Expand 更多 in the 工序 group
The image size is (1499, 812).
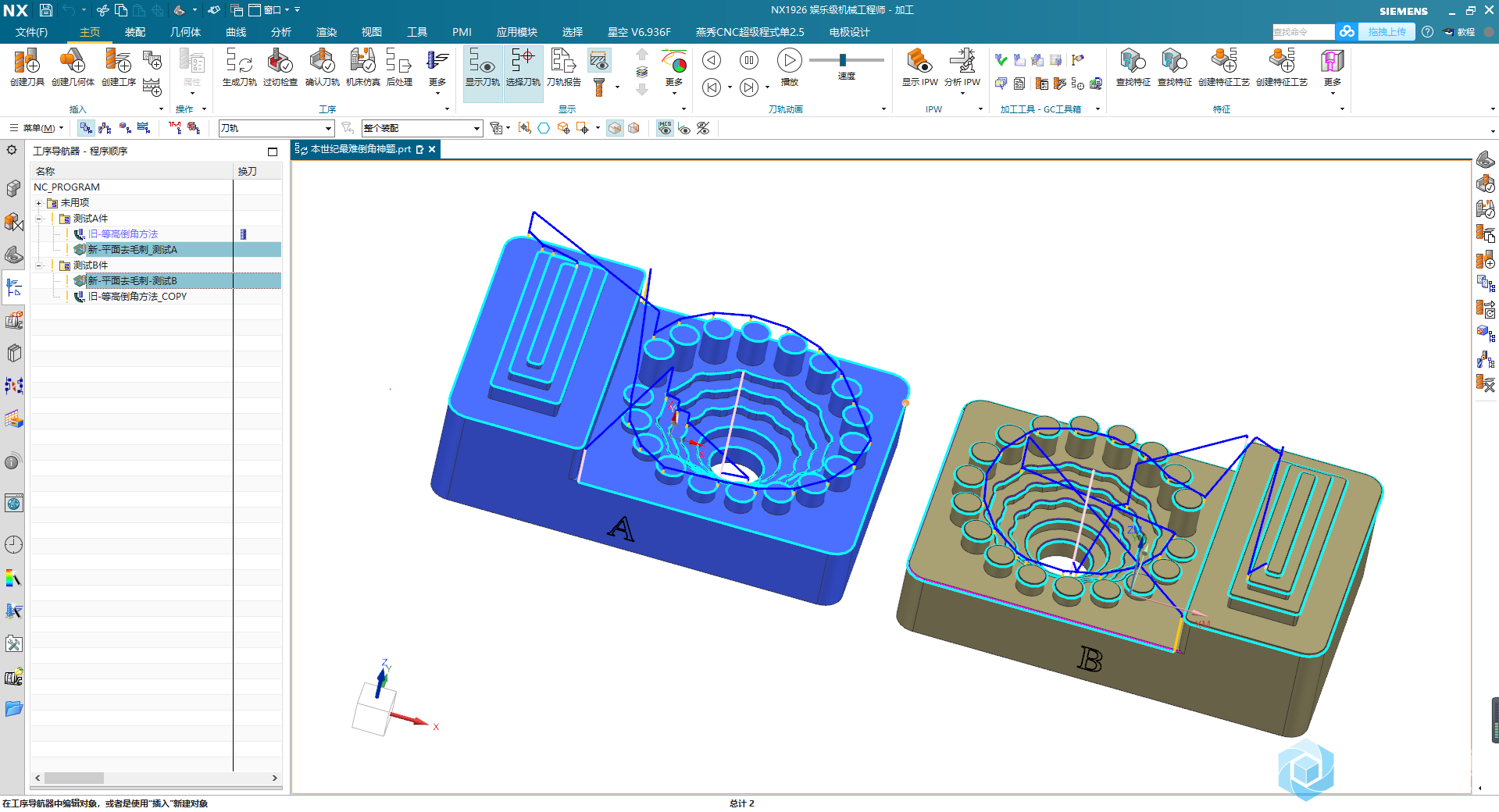tap(437, 72)
